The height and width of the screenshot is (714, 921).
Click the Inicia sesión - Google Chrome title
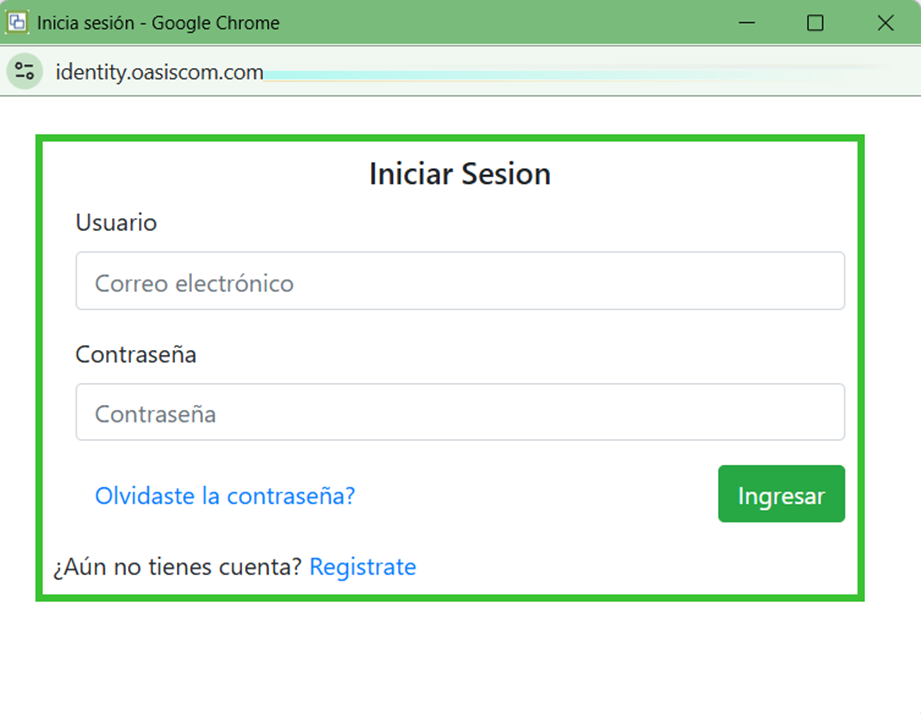point(158,22)
